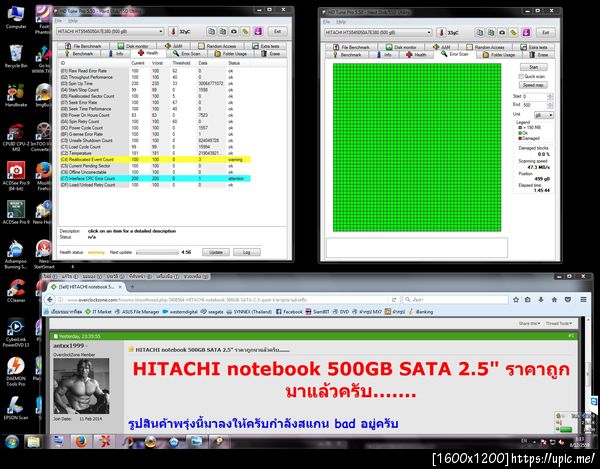This screenshot has height=469, width=600.
Task: Open Computer desktop icon
Action: point(16,17)
